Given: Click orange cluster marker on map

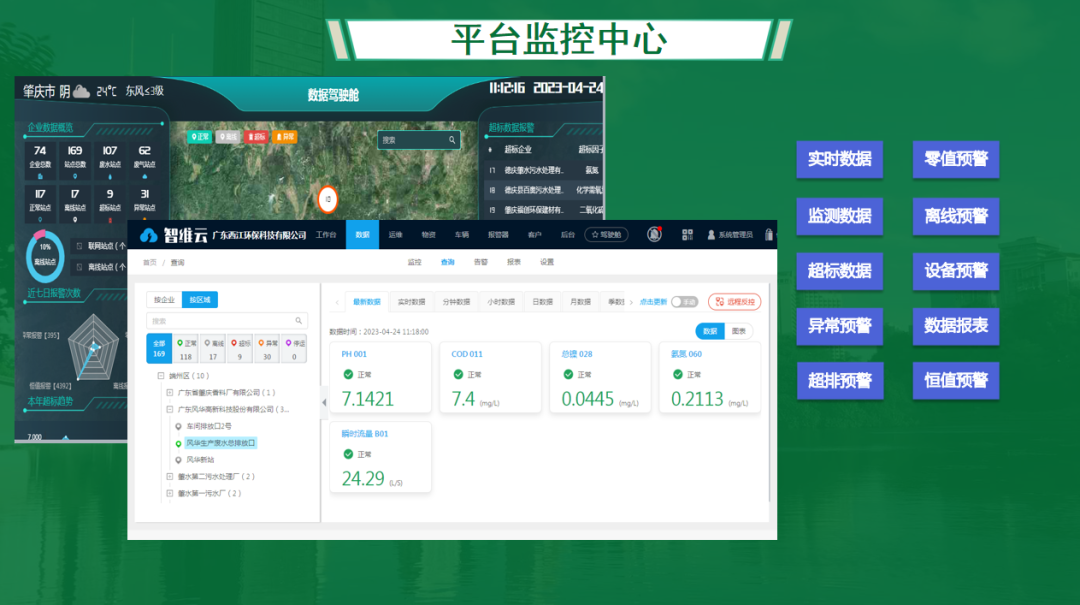Looking at the screenshot, I should (327, 199).
